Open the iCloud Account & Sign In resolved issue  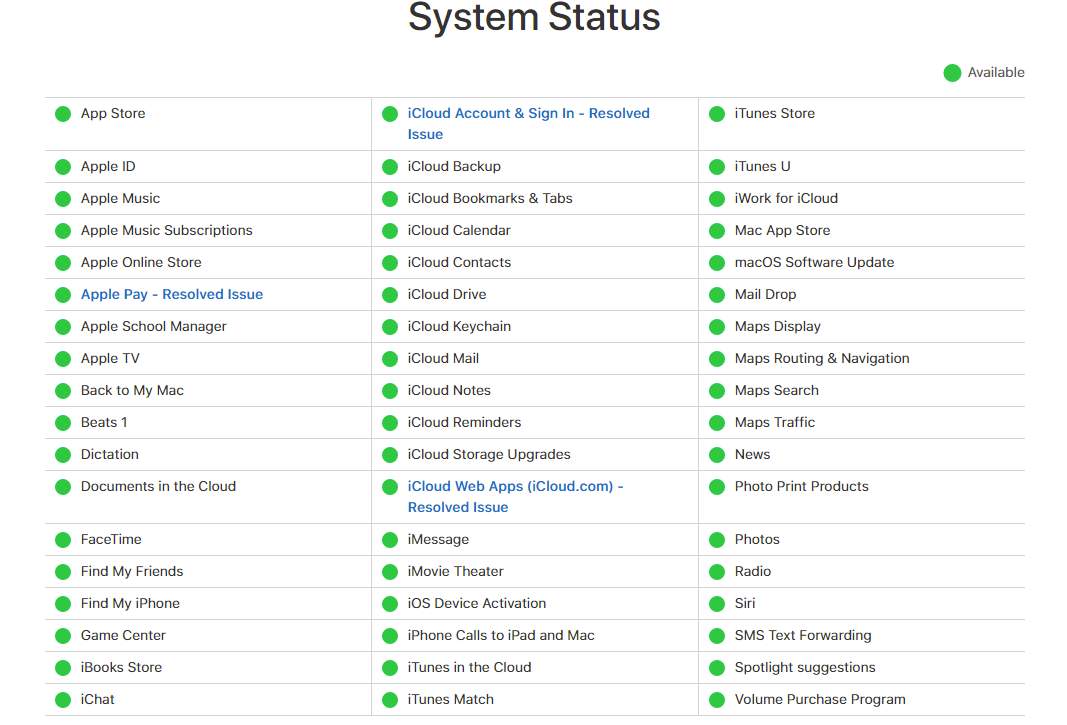tap(529, 124)
